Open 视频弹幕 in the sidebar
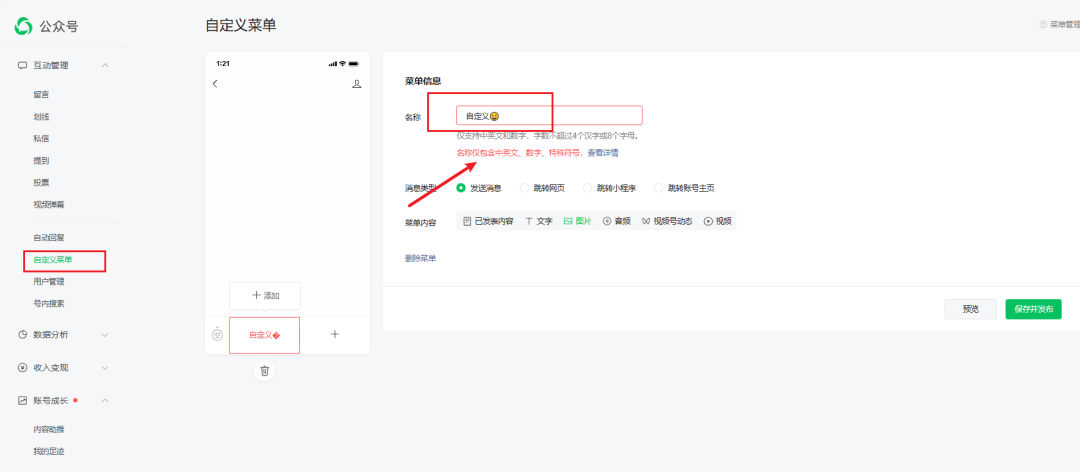The width and height of the screenshot is (1080, 472). (x=49, y=205)
